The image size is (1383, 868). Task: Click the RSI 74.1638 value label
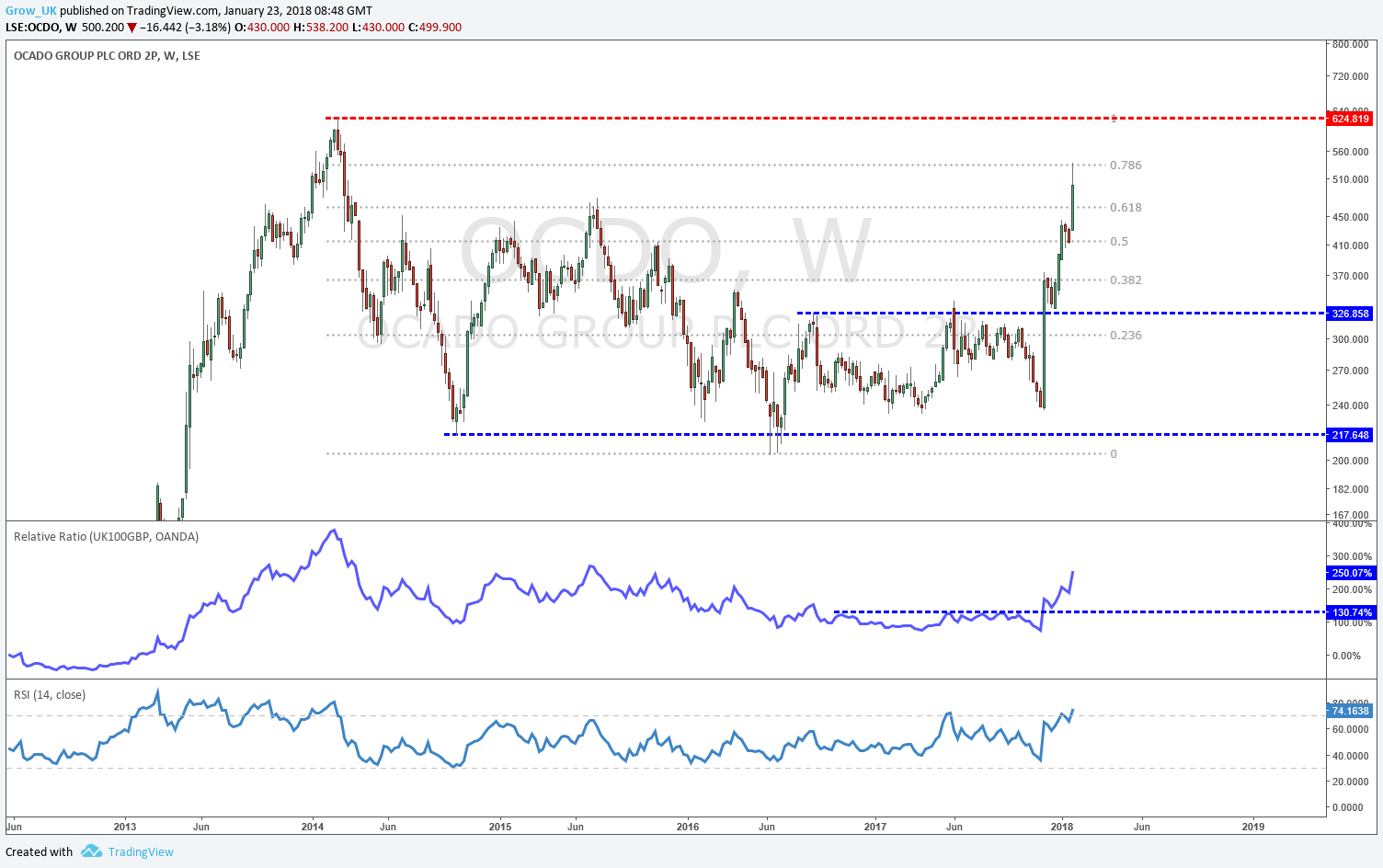point(1351,711)
